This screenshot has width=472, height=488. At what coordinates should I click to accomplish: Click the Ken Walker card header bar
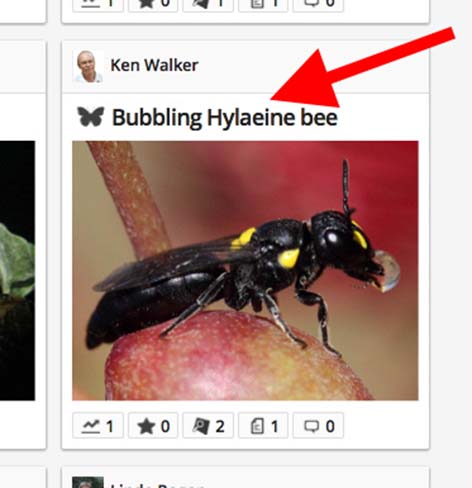point(245,67)
